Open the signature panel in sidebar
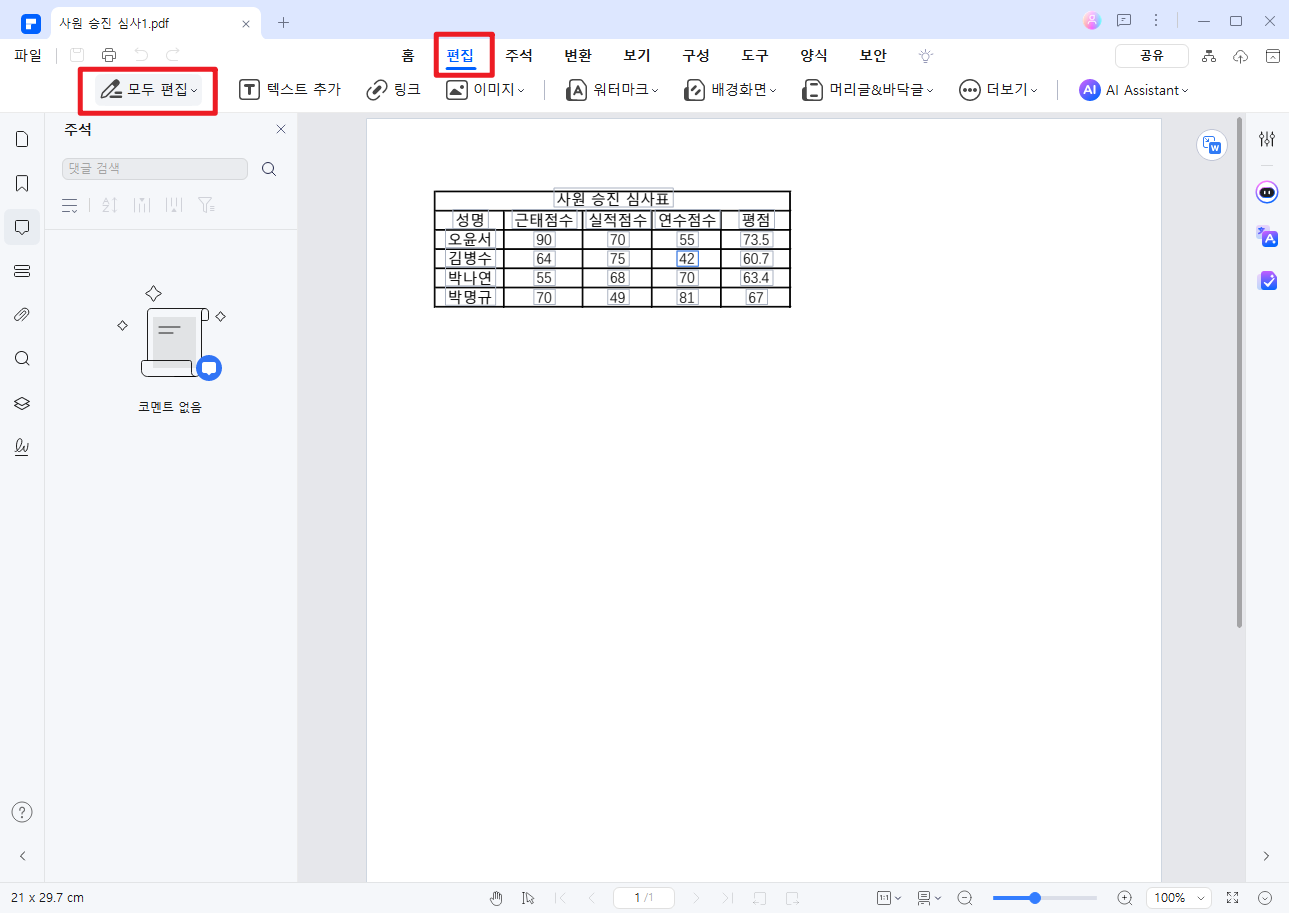 click(22, 447)
